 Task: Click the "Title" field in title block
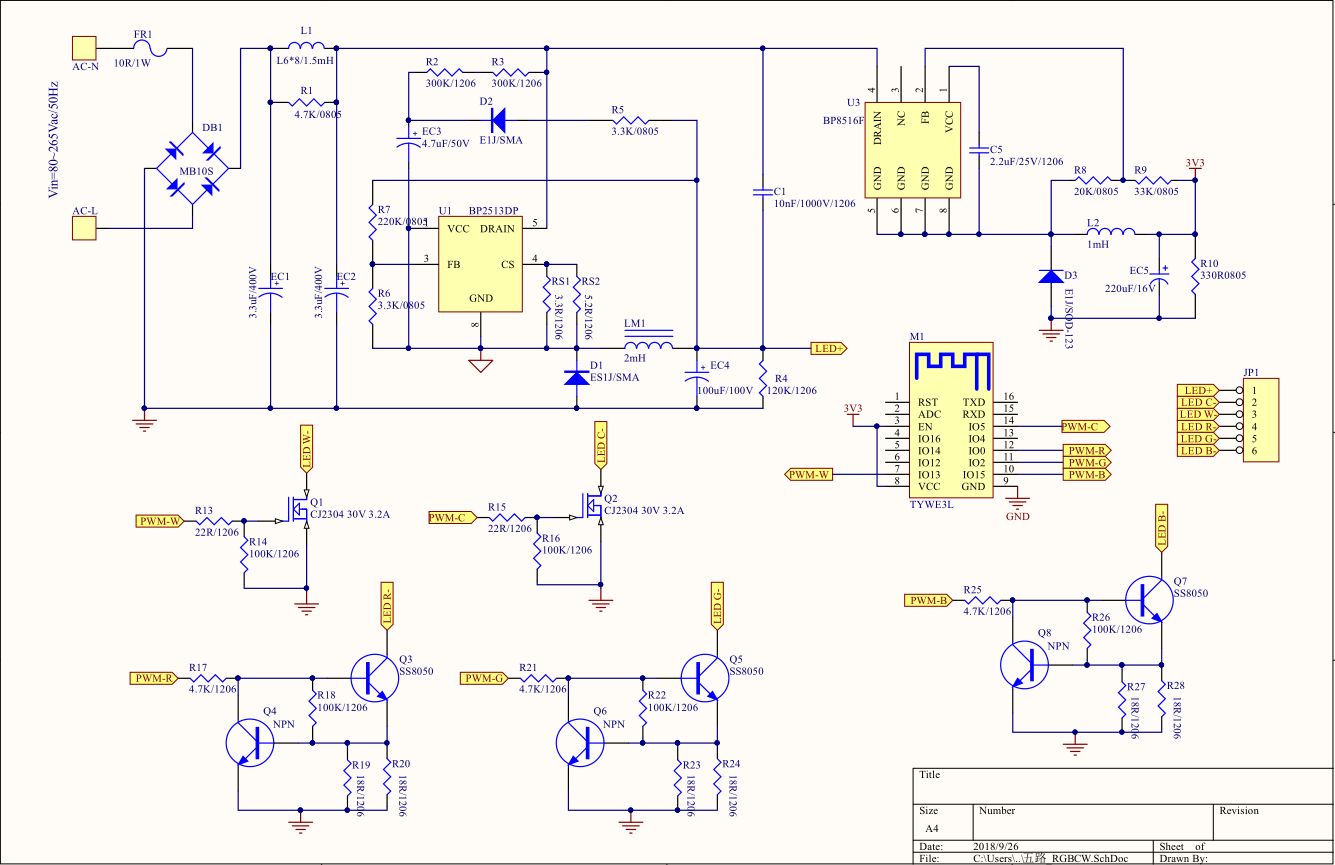[x=930, y=775]
